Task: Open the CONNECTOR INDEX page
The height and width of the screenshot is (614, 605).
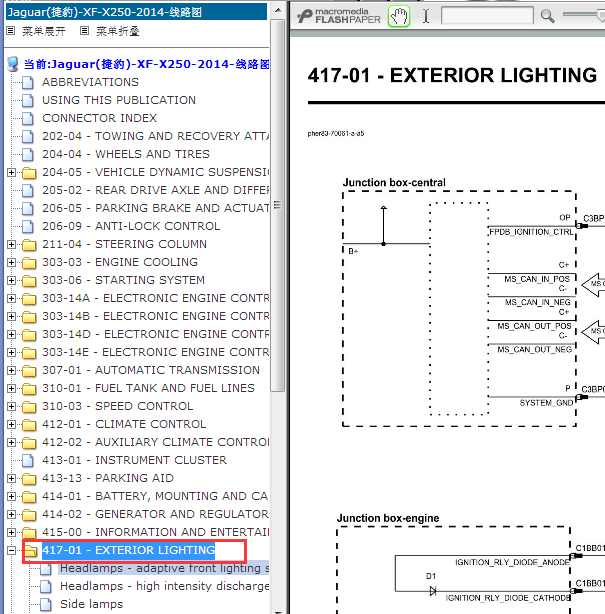Action: 99,118
